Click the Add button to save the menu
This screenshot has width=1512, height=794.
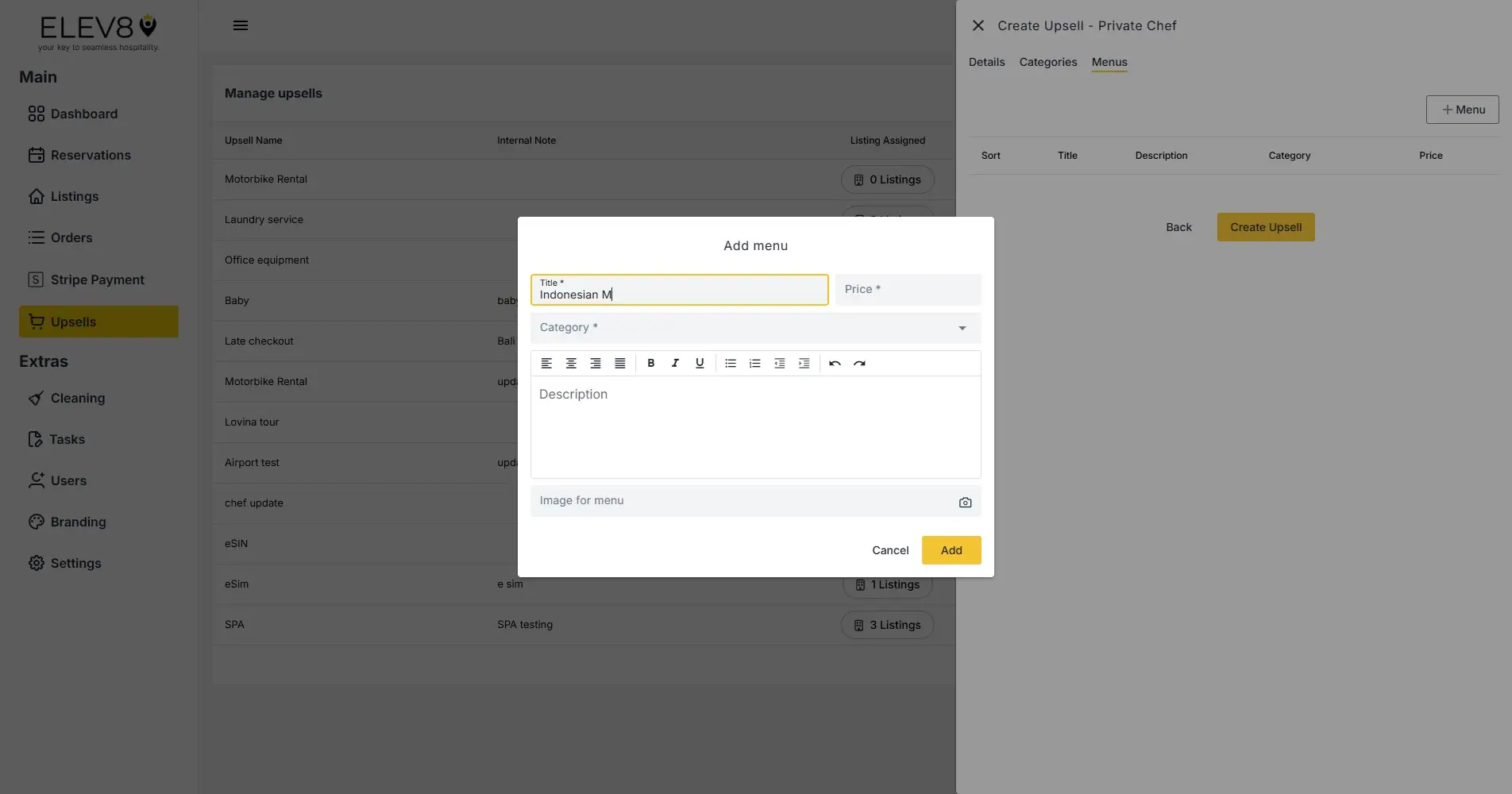pos(951,549)
